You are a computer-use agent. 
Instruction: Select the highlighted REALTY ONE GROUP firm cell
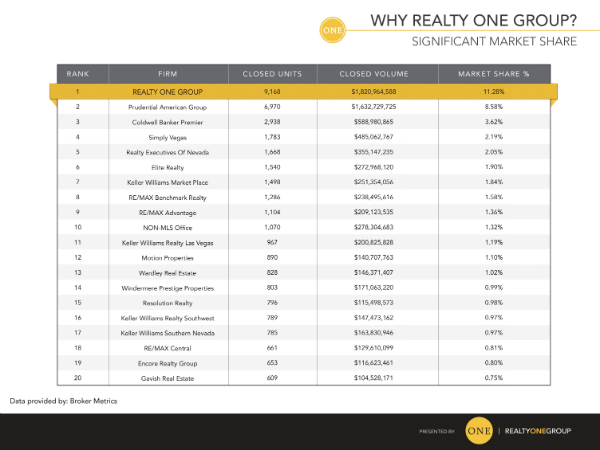point(168,92)
